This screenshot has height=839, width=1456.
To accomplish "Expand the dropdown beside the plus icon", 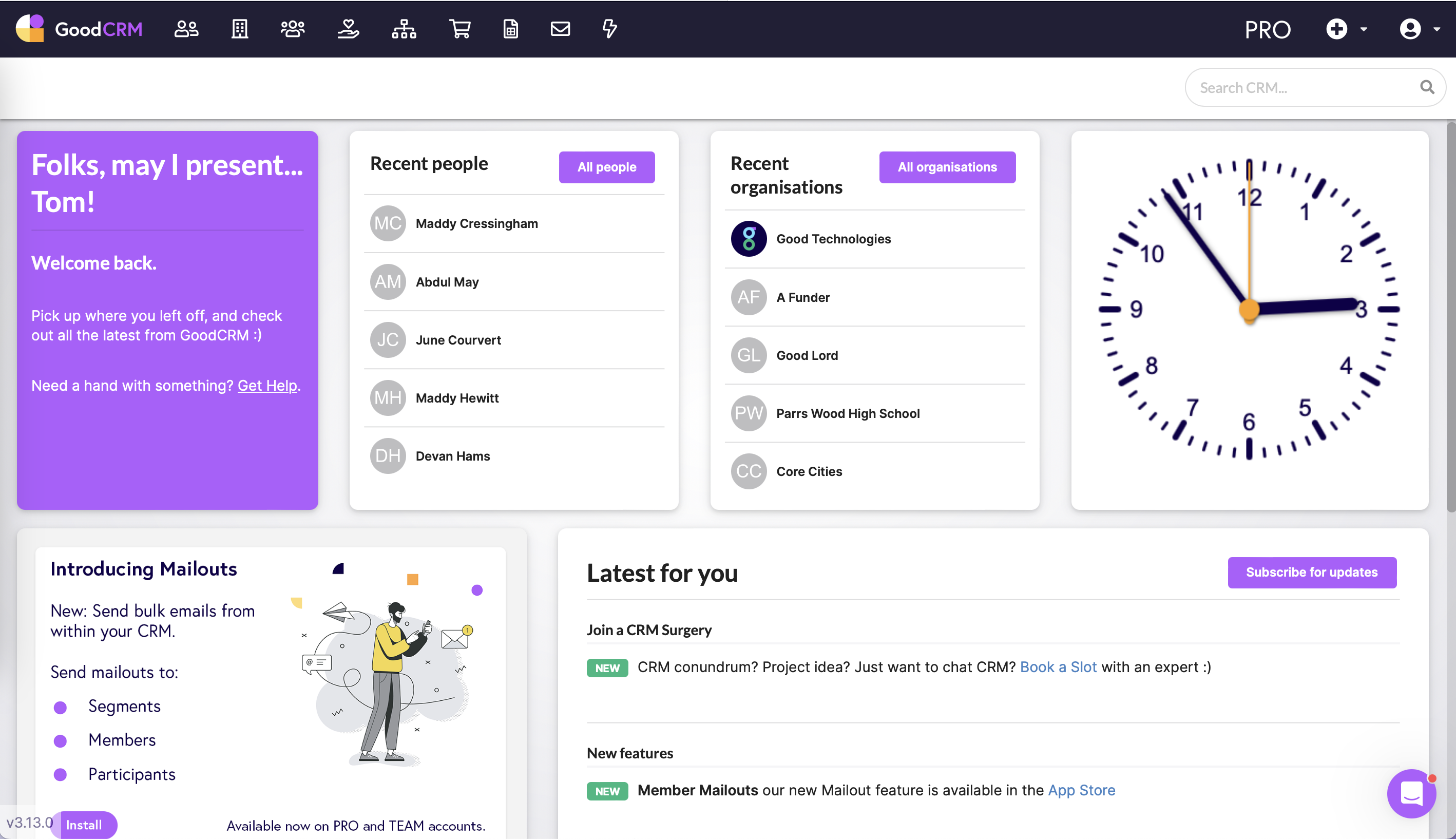I will [1363, 29].
